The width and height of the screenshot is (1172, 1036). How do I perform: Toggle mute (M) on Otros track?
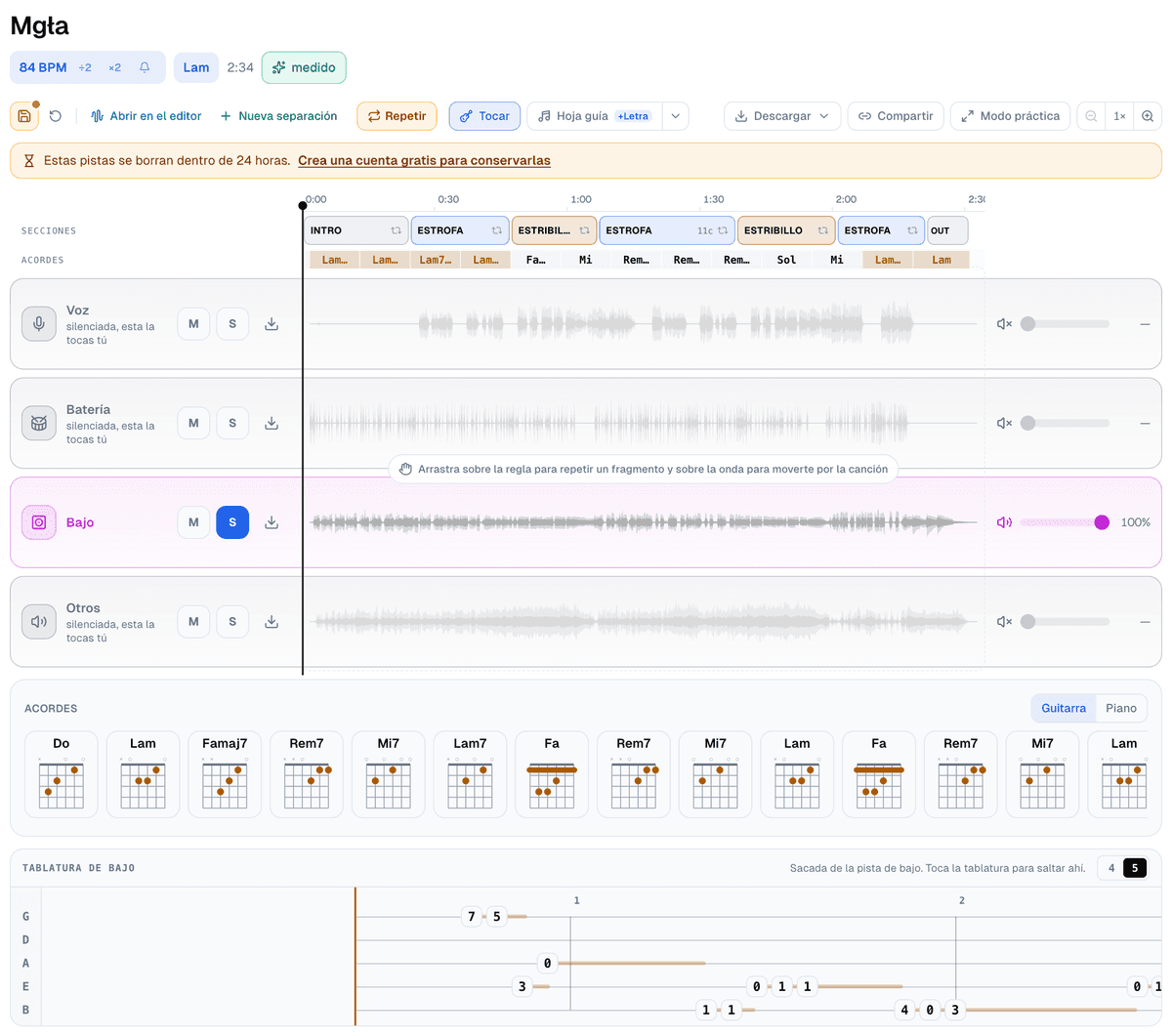tap(193, 622)
